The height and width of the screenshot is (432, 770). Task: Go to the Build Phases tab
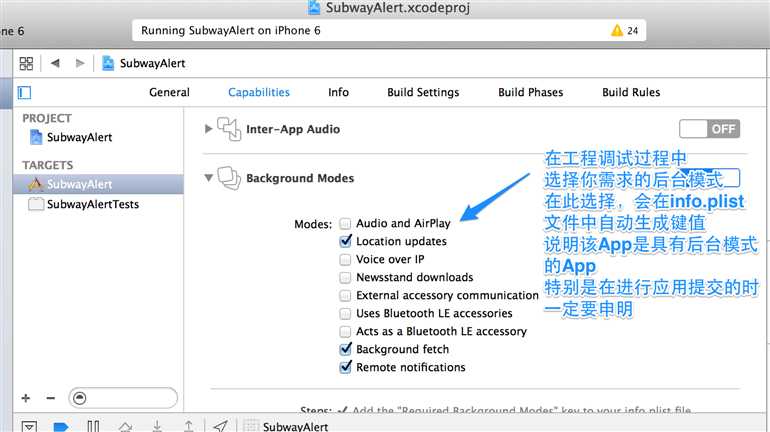(x=531, y=92)
